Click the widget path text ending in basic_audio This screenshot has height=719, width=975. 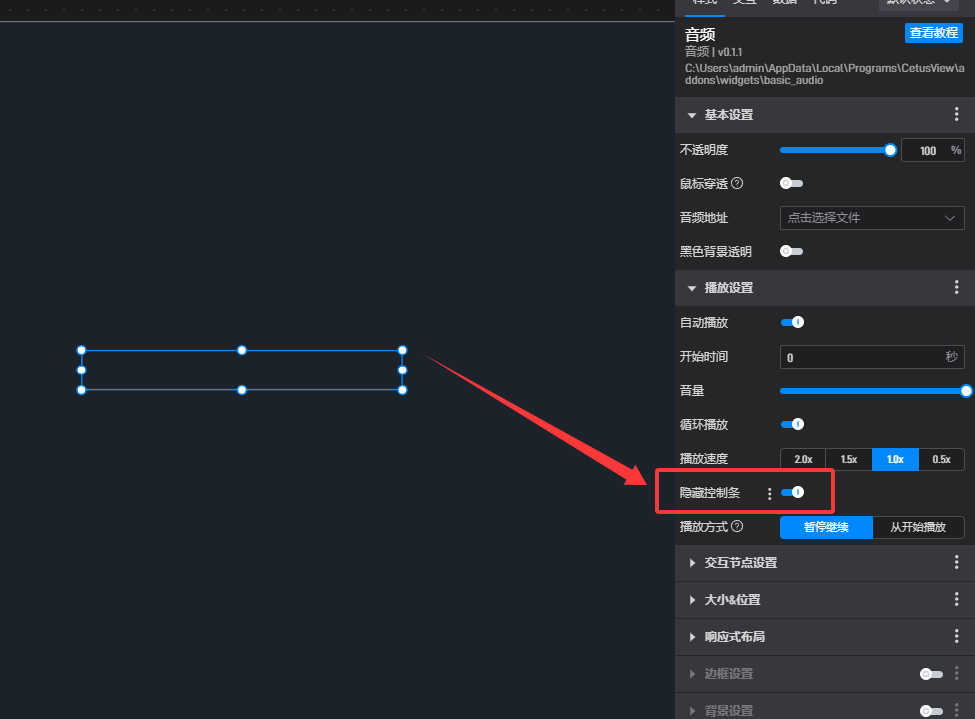point(825,74)
